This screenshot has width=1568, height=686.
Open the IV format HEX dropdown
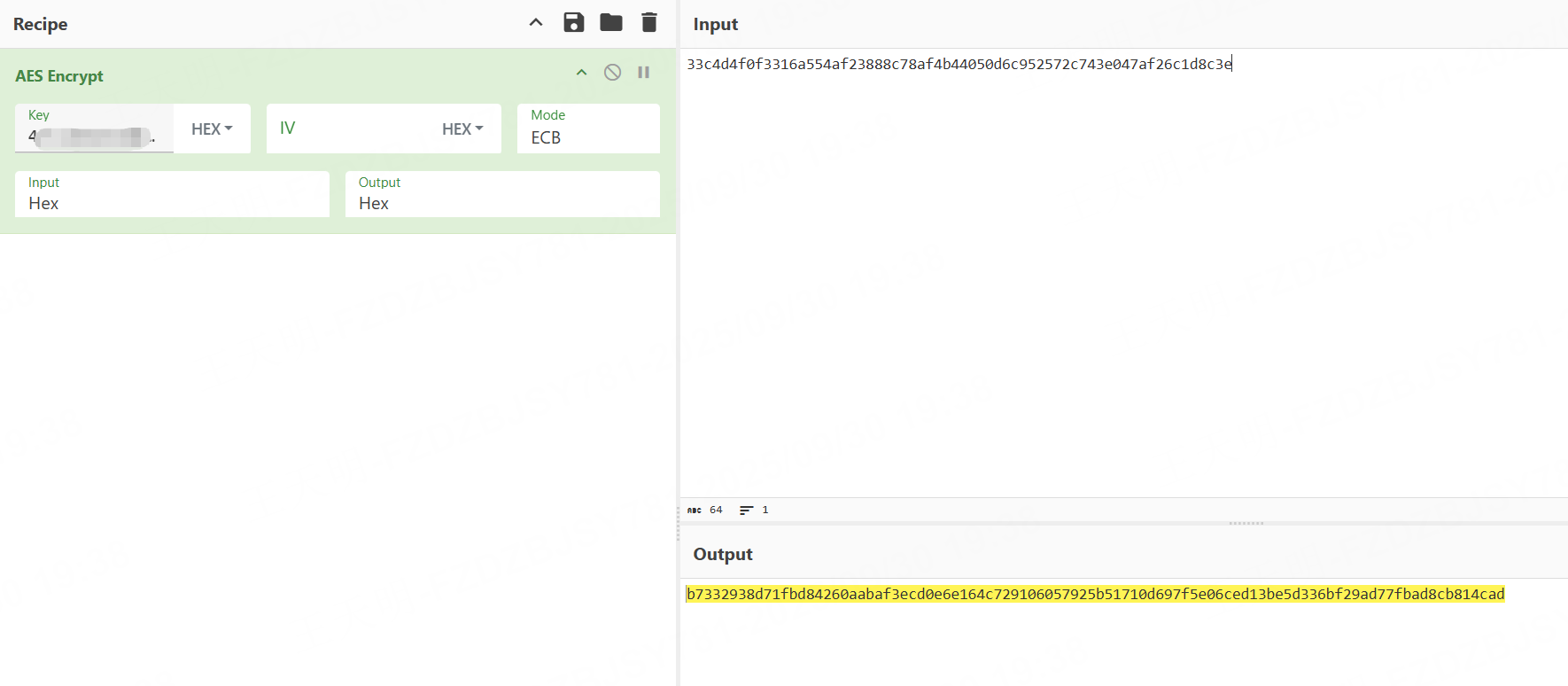462,129
